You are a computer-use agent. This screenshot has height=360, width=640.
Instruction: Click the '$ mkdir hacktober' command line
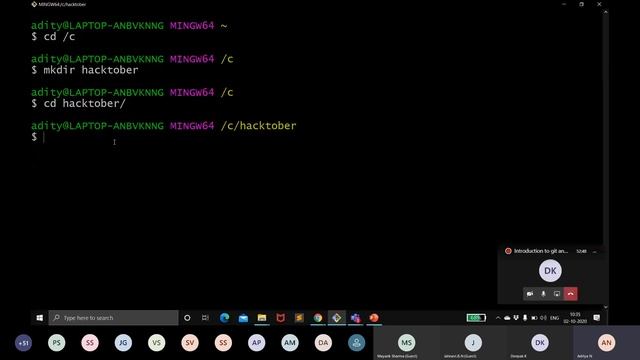click(x=85, y=70)
